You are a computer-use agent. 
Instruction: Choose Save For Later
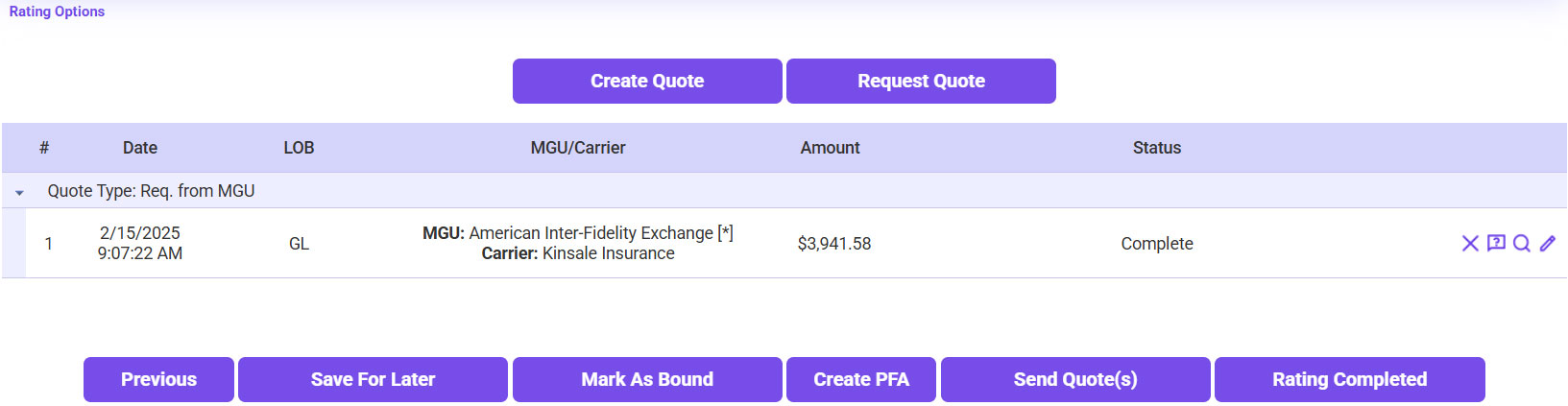[373, 380]
